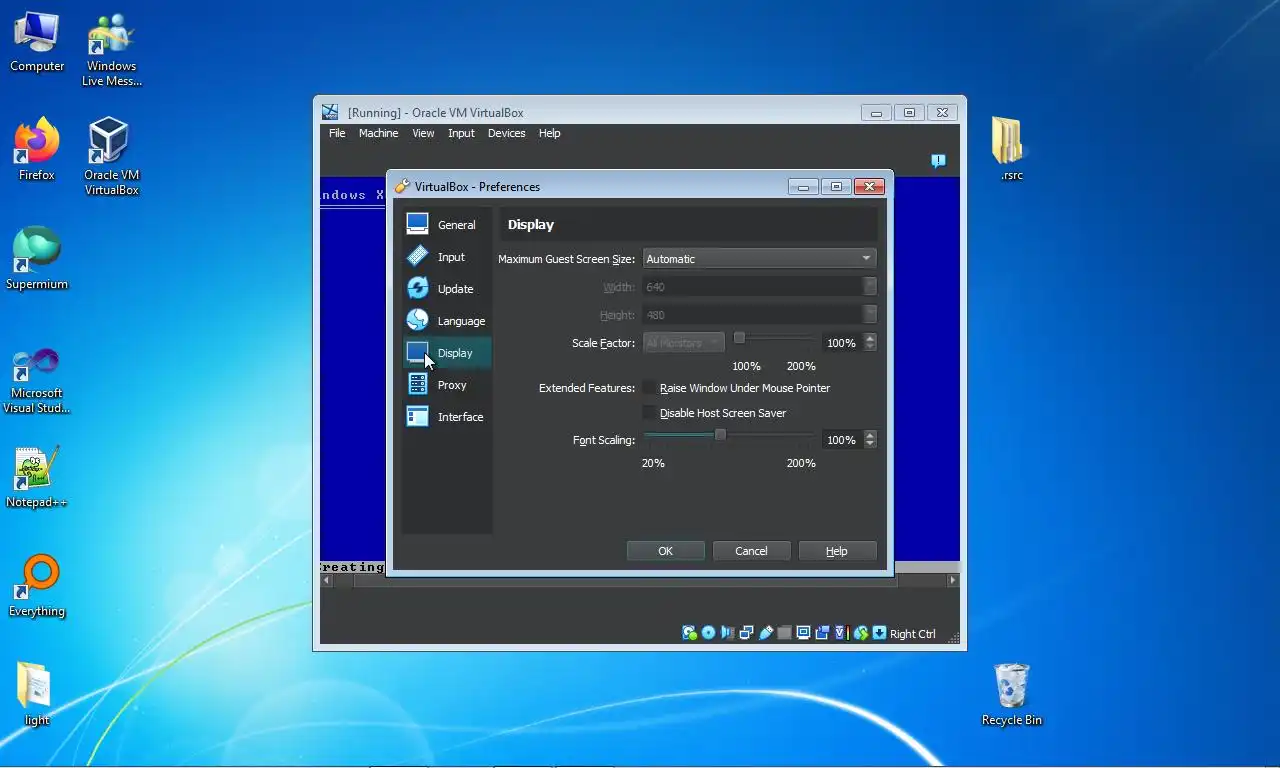Click Firefox desktop shortcut
The height and width of the screenshot is (768, 1280).
[37, 149]
